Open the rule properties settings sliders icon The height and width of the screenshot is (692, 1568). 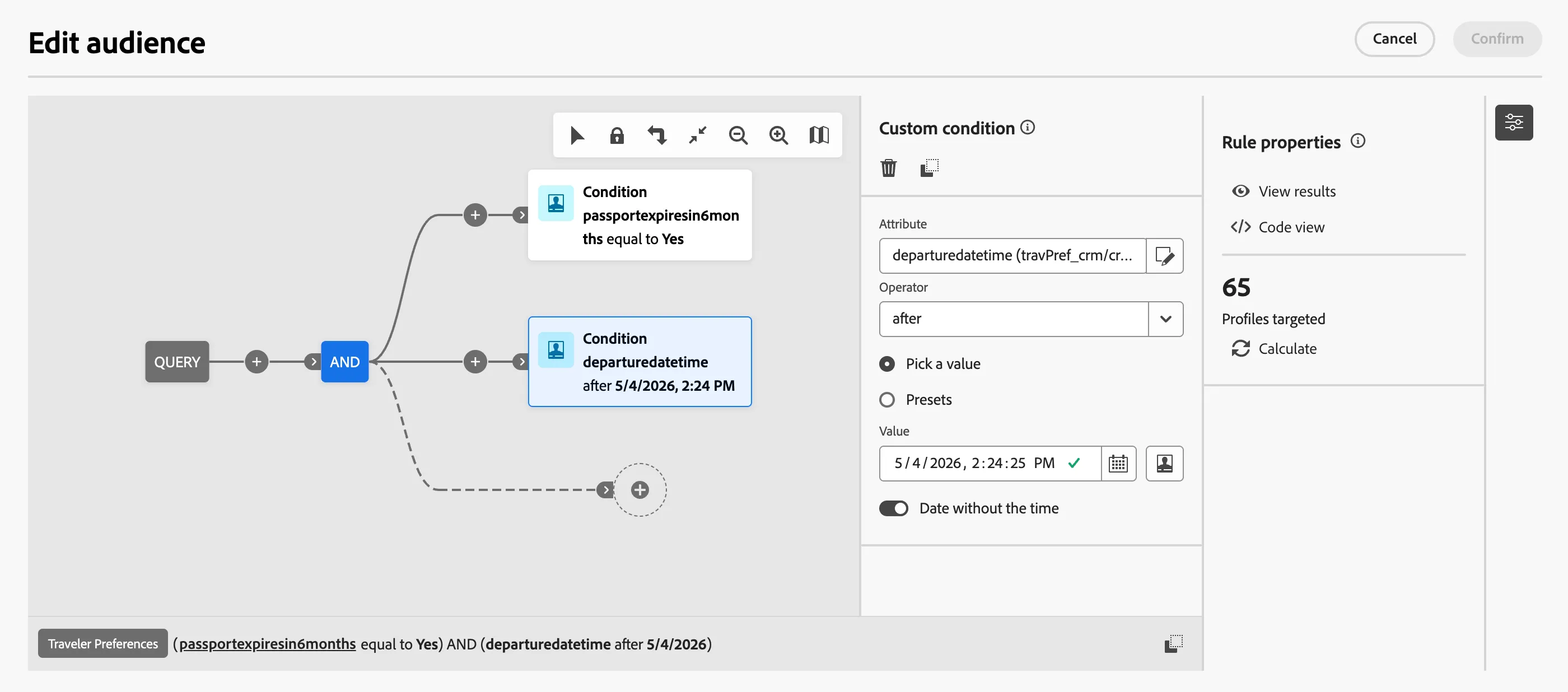(x=1513, y=123)
